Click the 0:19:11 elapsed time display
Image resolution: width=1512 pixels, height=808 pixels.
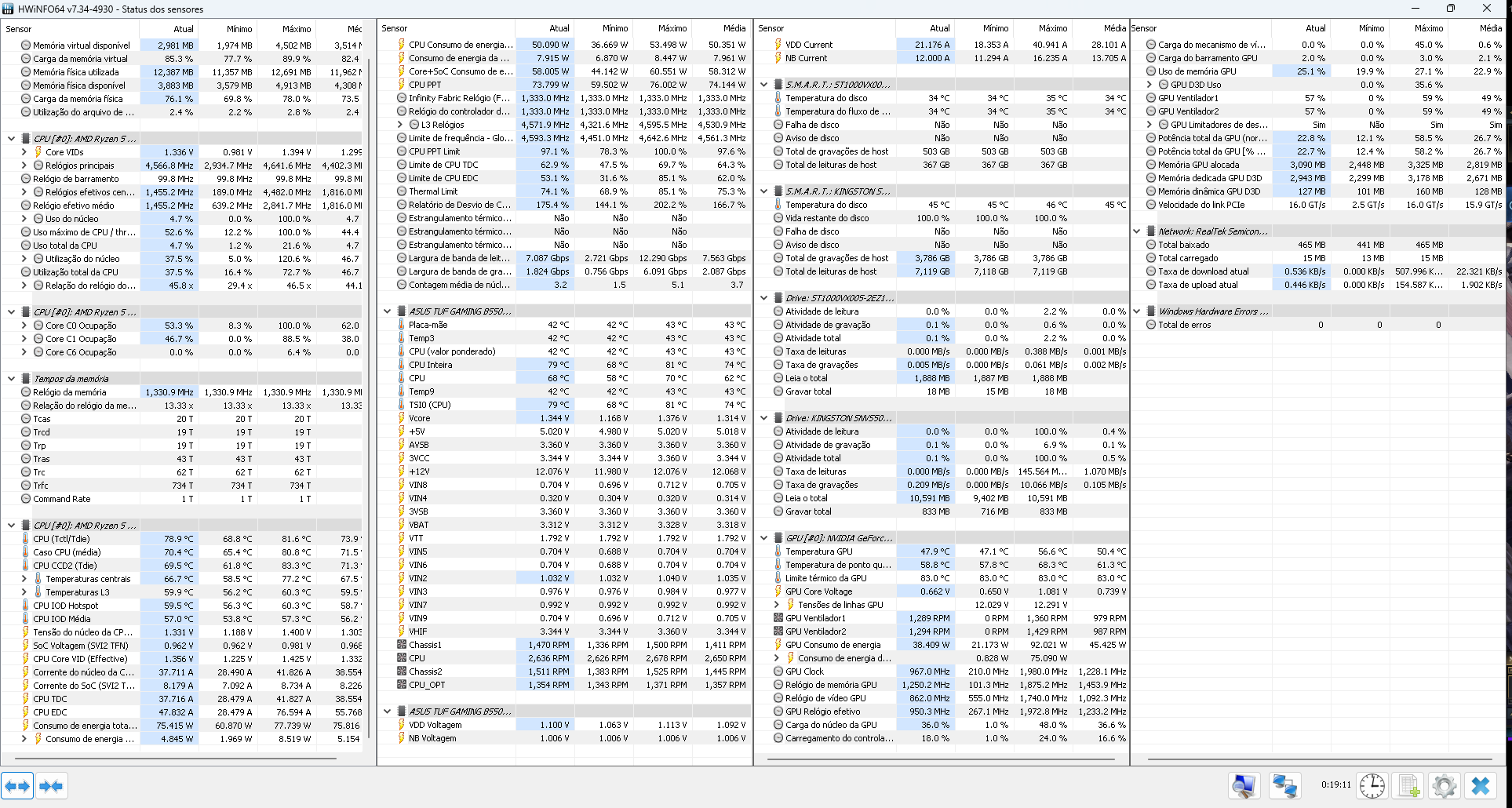click(x=1335, y=784)
